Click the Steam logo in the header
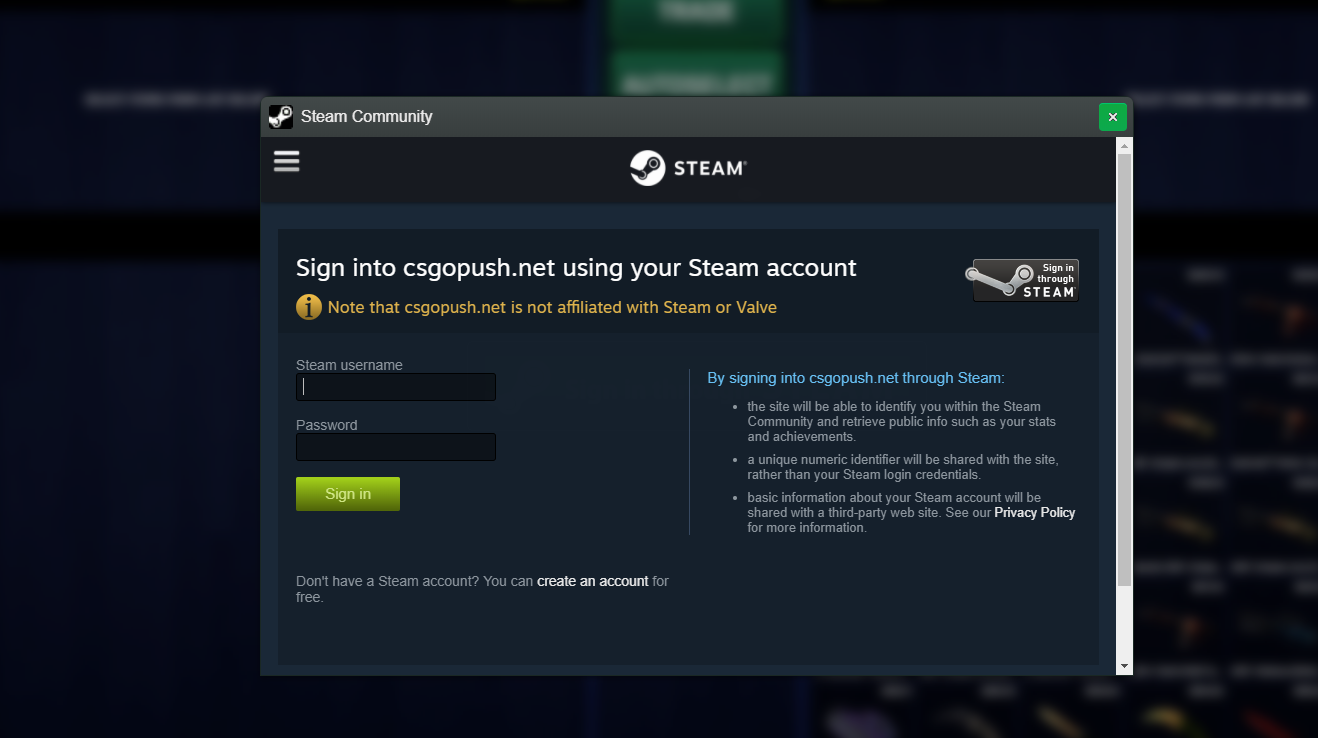The width and height of the screenshot is (1318, 738). [688, 168]
